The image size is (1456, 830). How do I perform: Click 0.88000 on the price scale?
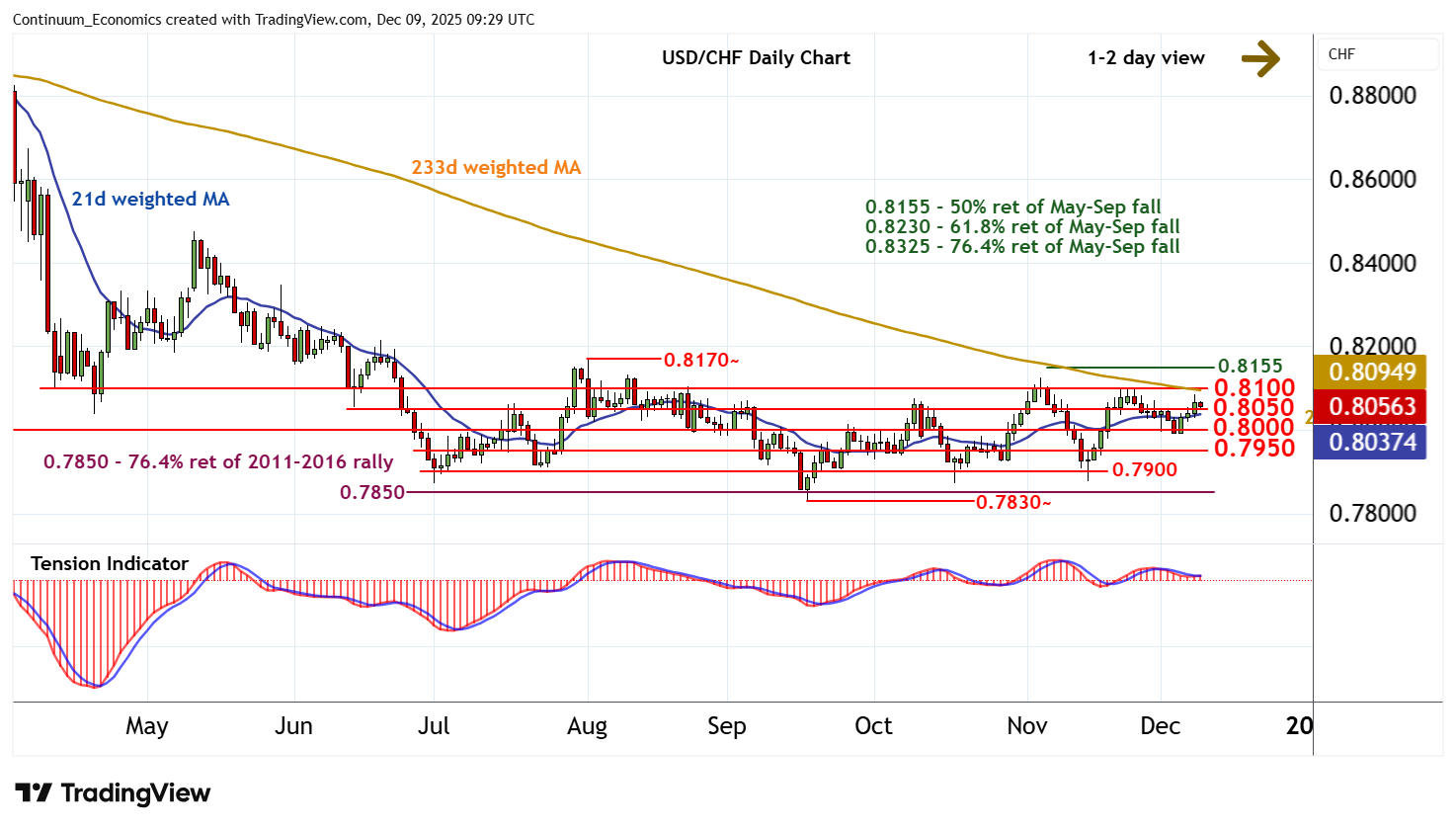point(1372,96)
